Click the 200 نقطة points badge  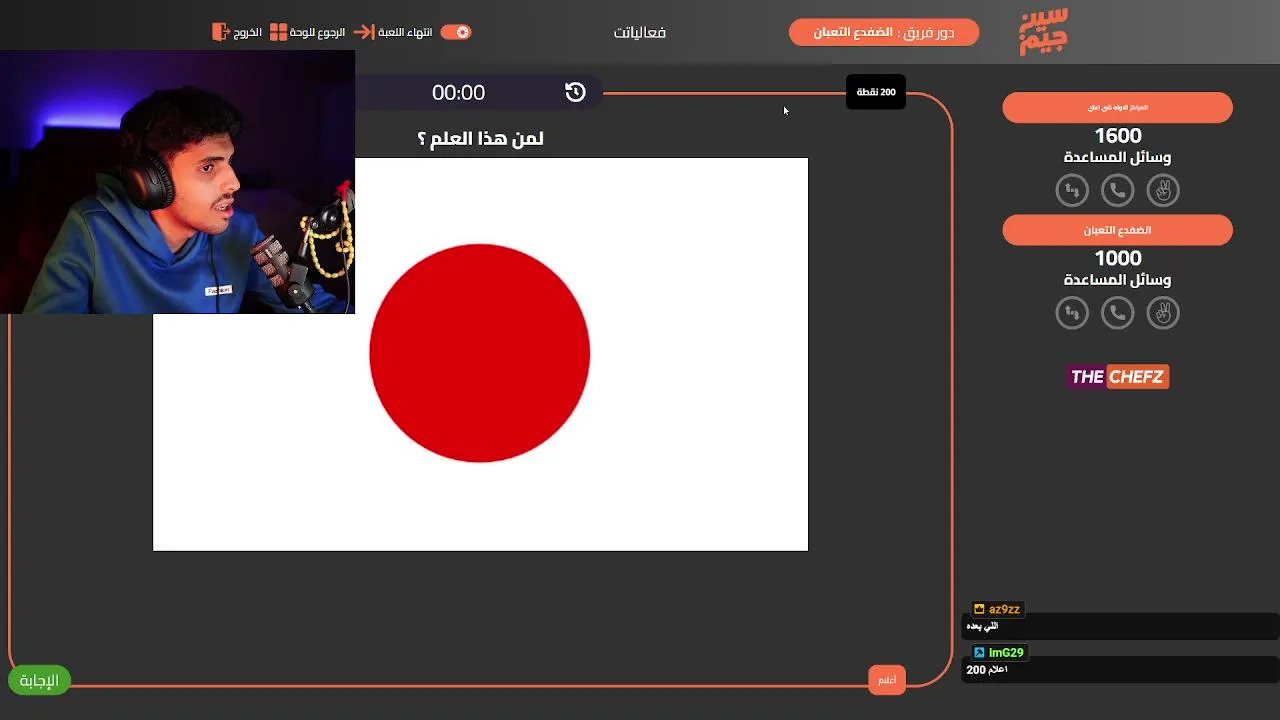pos(876,92)
